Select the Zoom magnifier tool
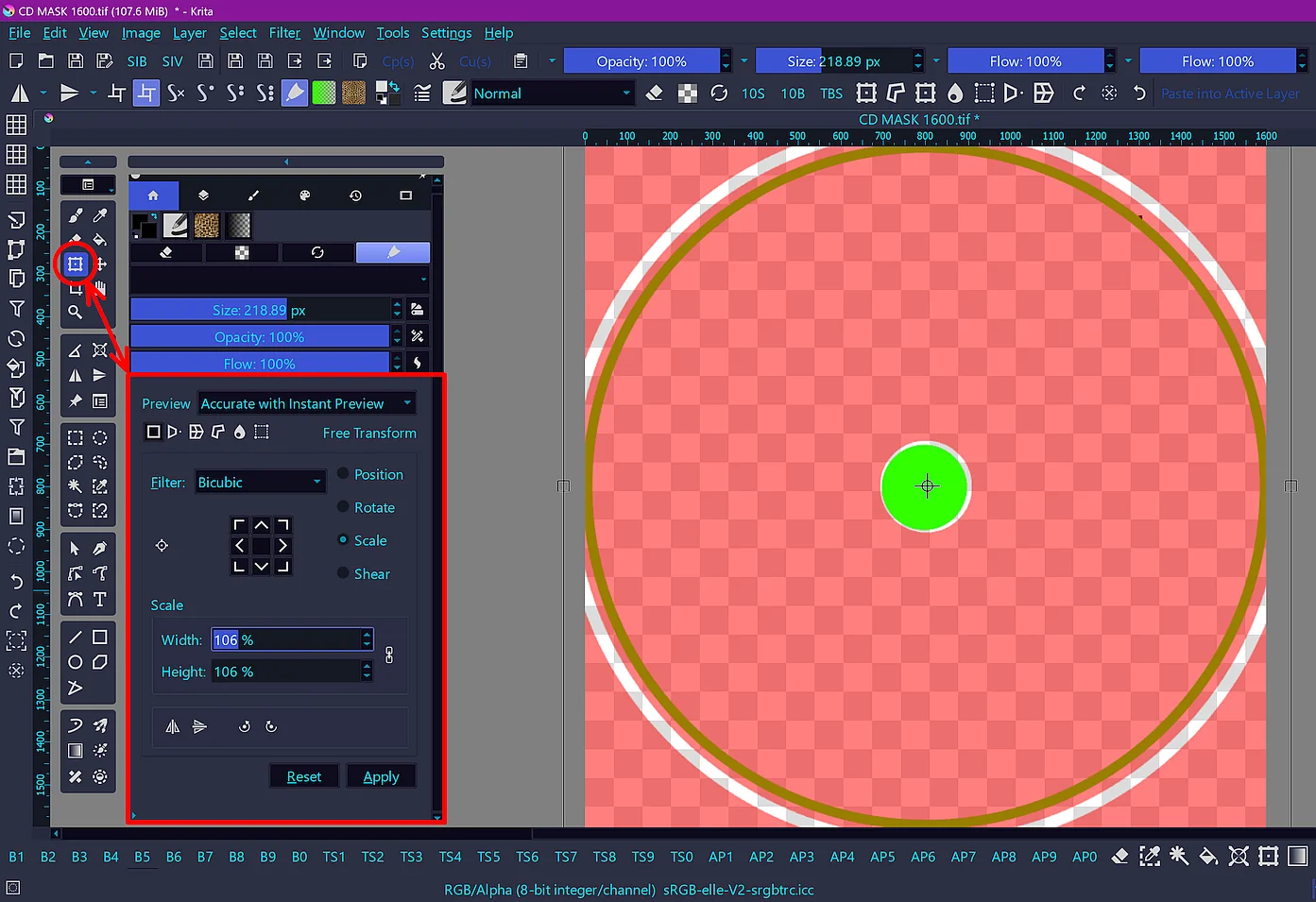 click(76, 313)
